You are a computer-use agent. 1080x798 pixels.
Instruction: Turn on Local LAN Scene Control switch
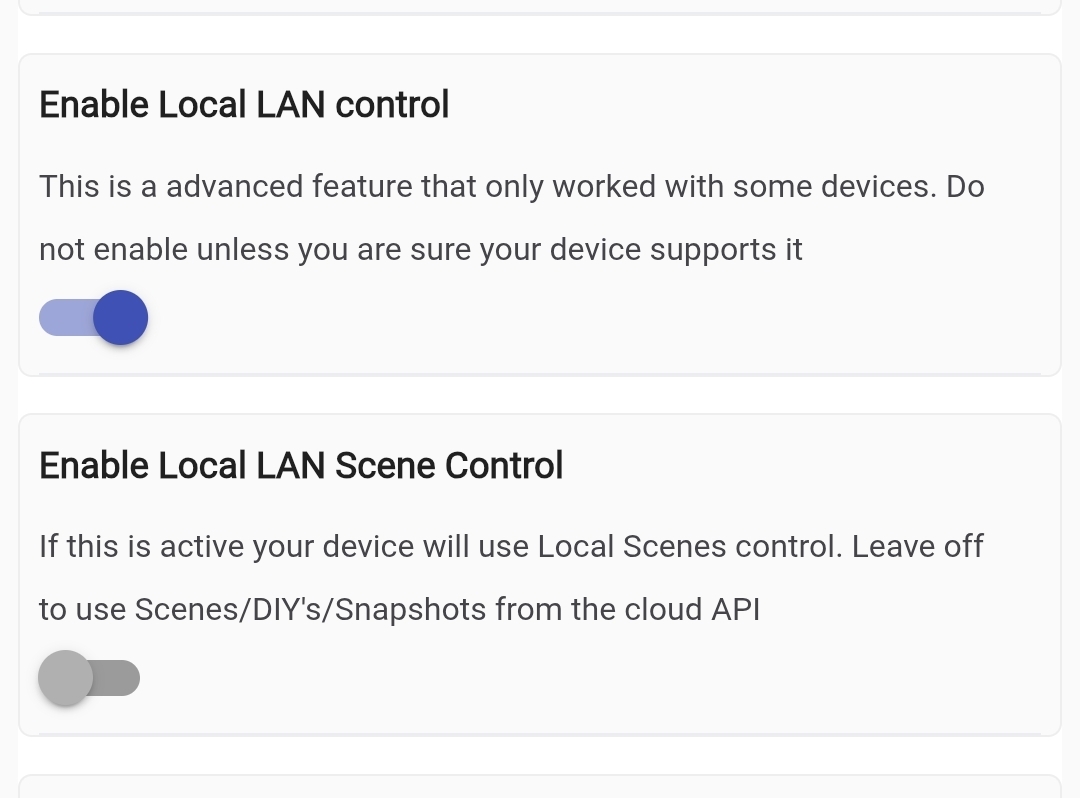(x=89, y=678)
